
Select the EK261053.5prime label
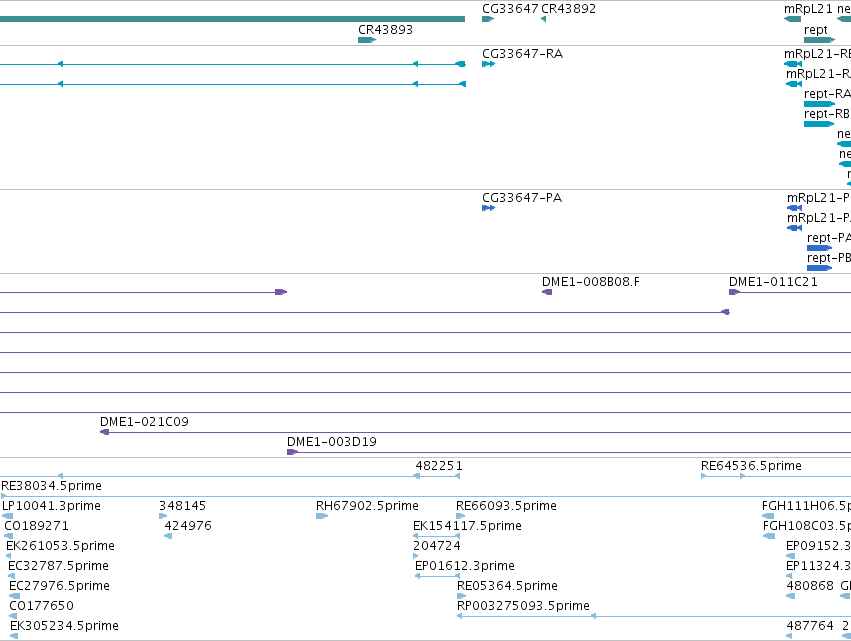(60, 545)
